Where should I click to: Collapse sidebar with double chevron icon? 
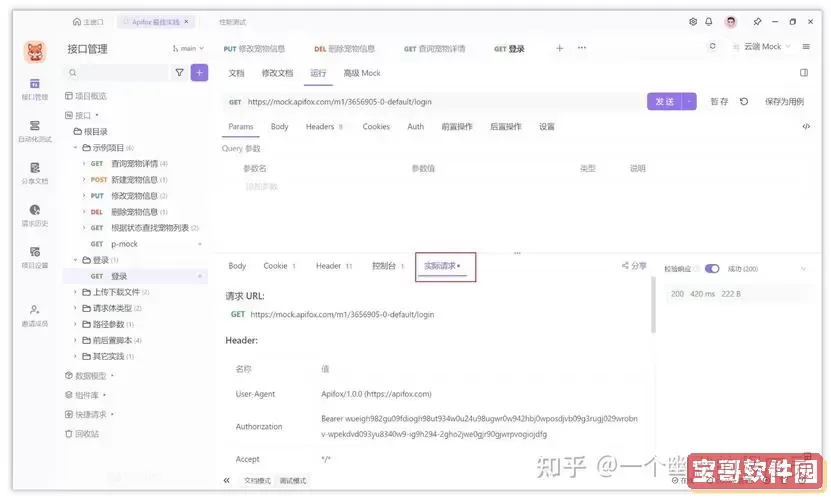click(x=226, y=480)
